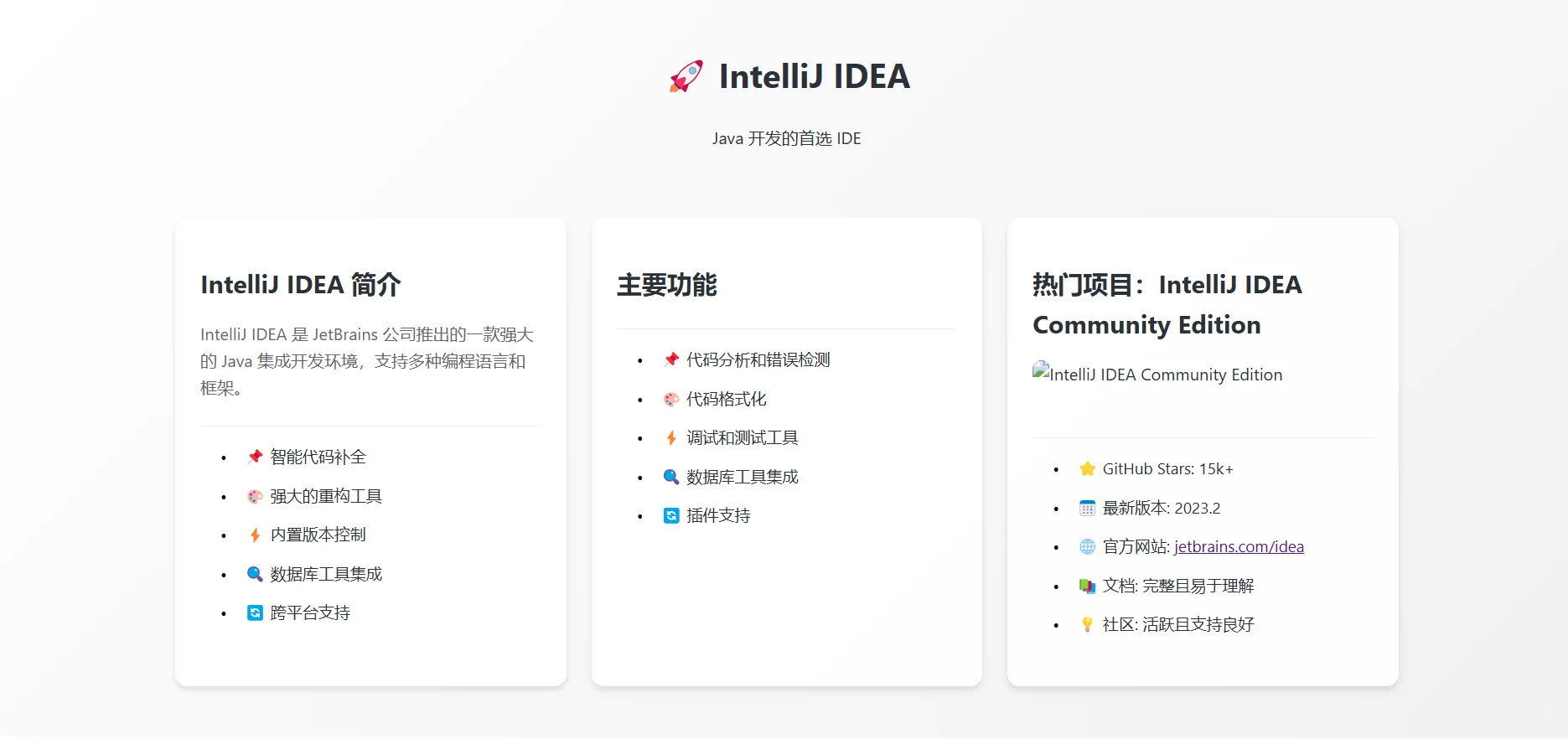The image size is (1568, 739).
Task: Click the palette icon next to 代码格式化
Action: pos(671,399)
